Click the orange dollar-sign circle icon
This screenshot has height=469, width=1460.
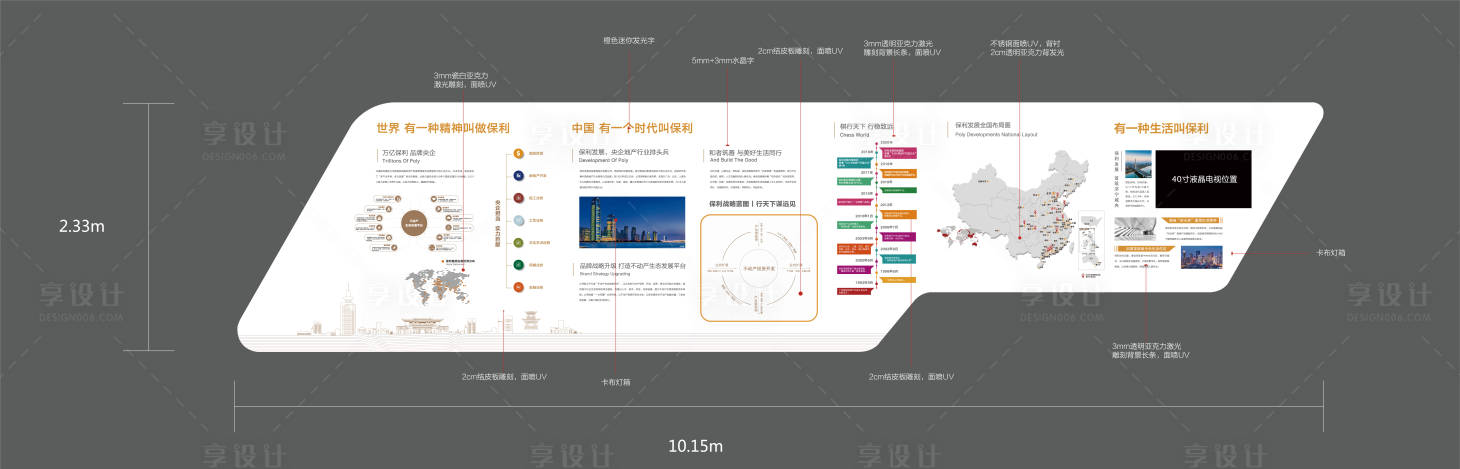518,153
